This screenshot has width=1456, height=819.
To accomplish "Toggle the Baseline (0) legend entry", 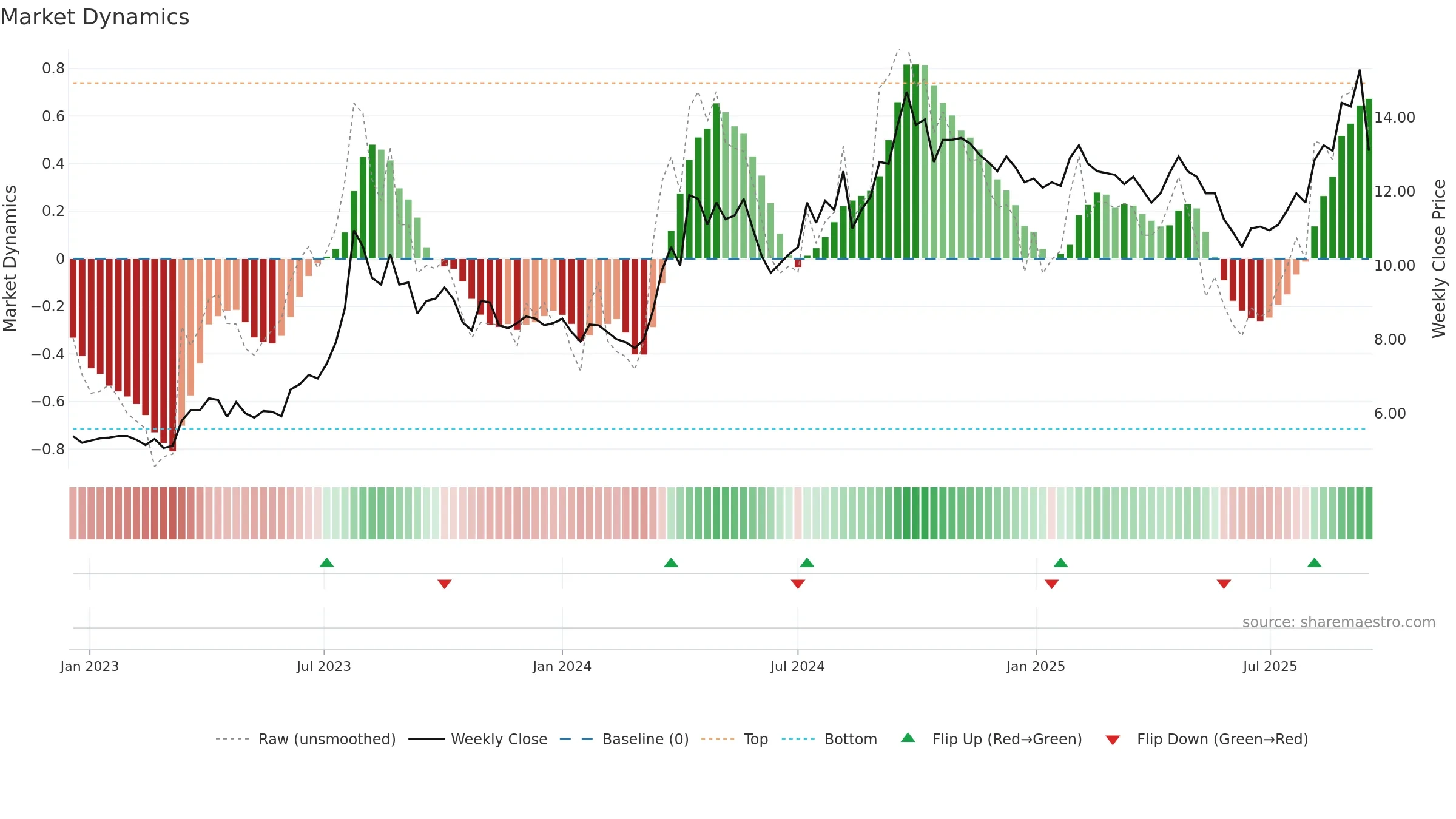I will coord(624,739).
